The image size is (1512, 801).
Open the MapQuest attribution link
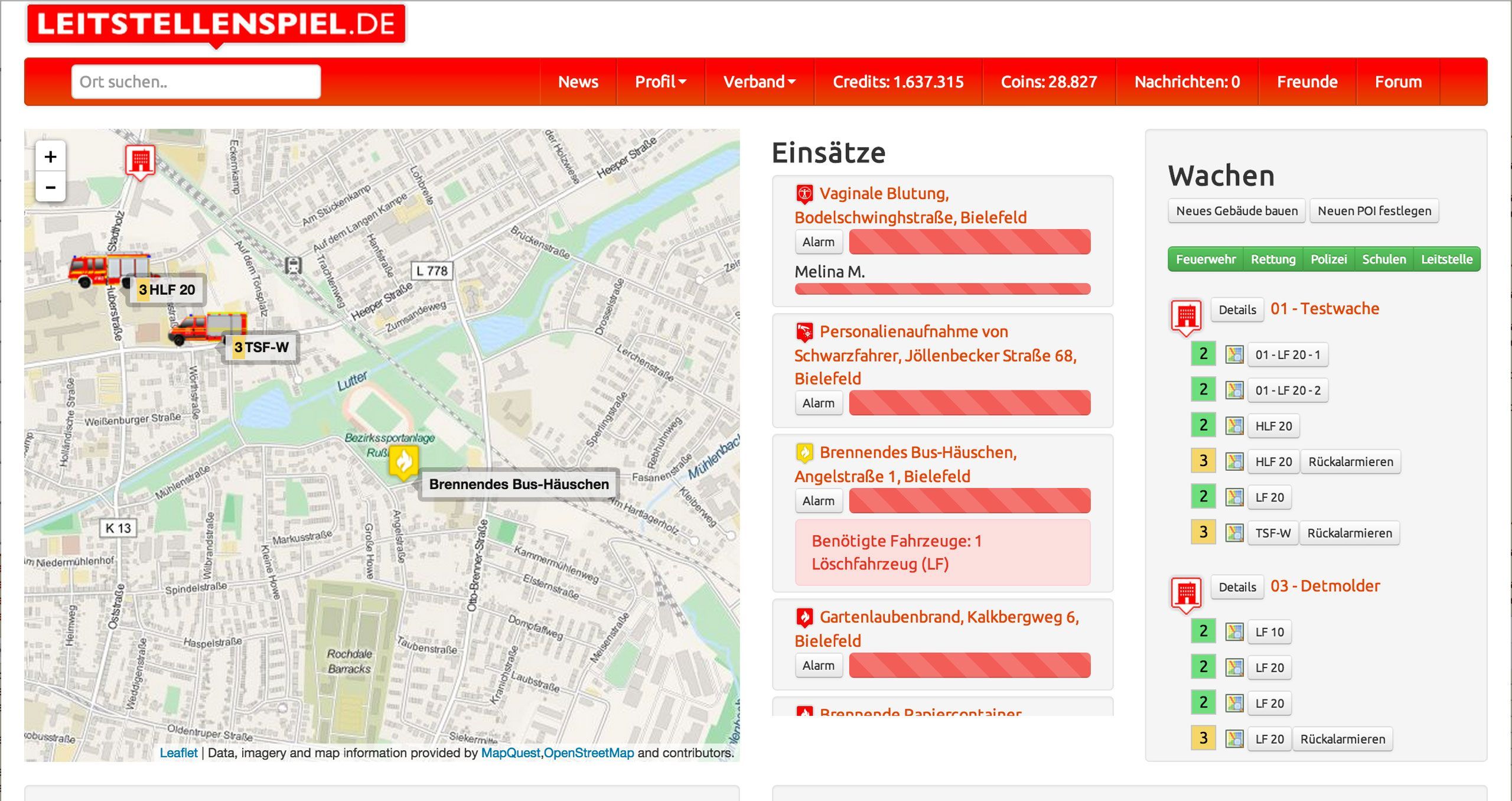pyautogui.click(x=510, y=753)
